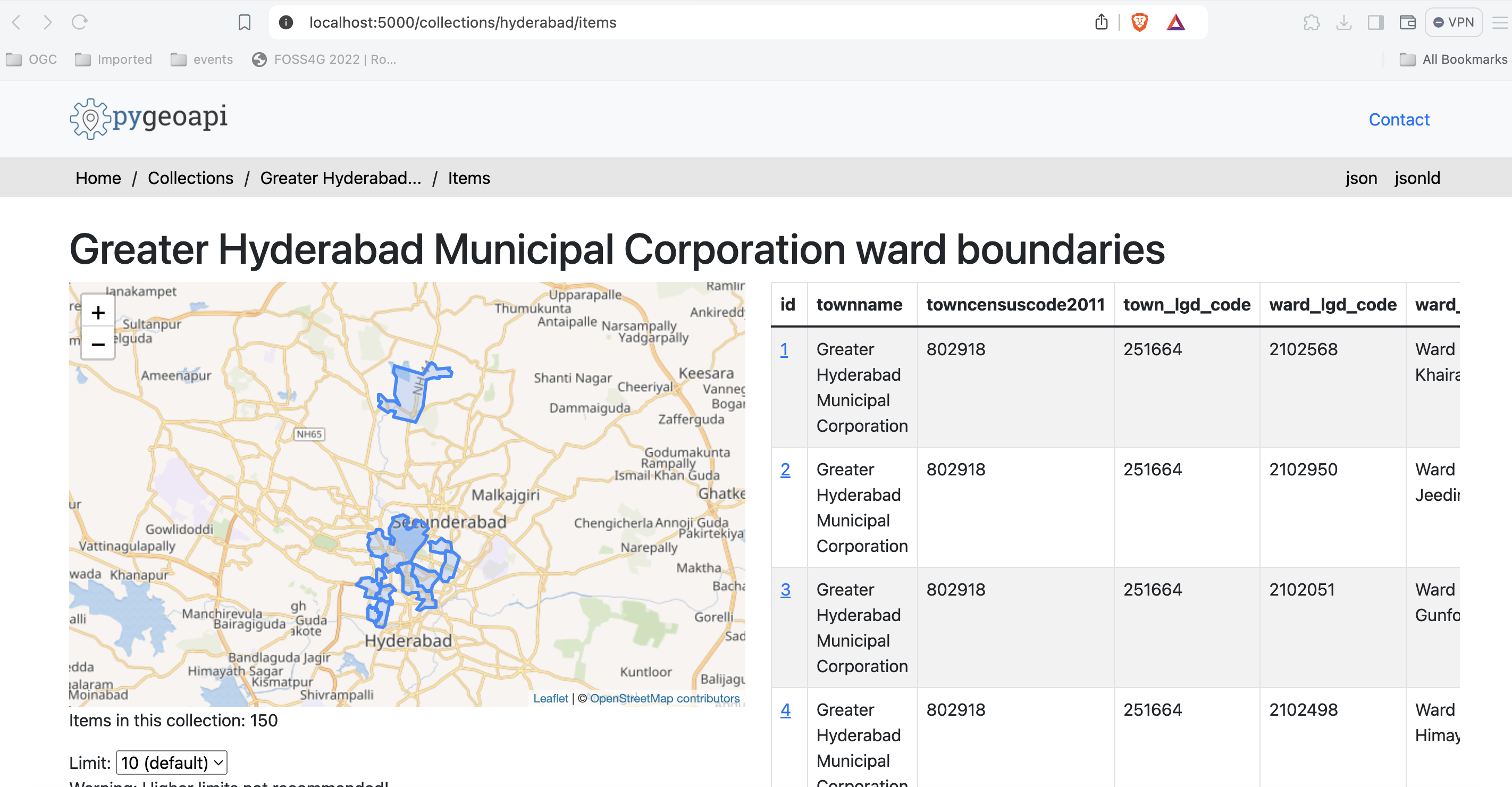Zoom out on the map
This screenshot has height=787, width=1512.
click(x=98, y=344)
